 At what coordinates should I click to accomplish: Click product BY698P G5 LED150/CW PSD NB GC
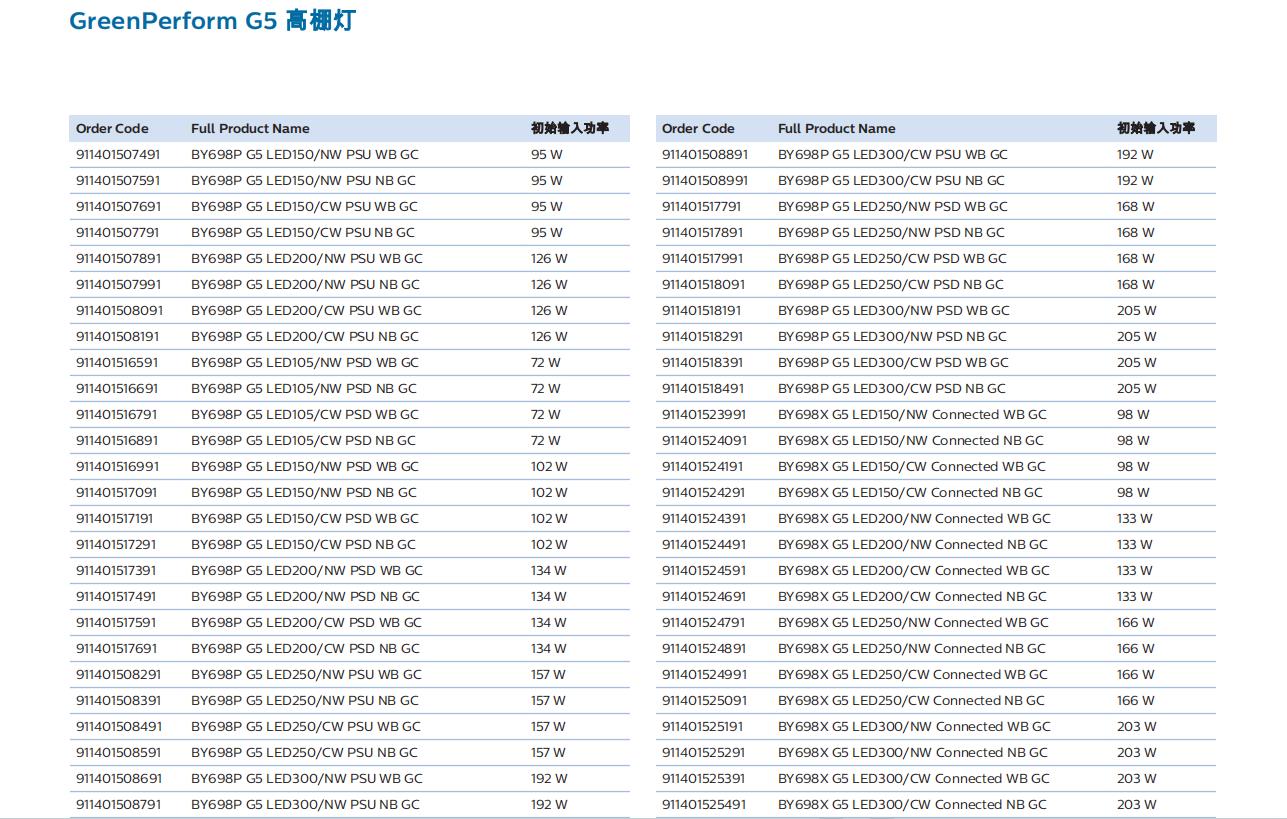[303, 545]
